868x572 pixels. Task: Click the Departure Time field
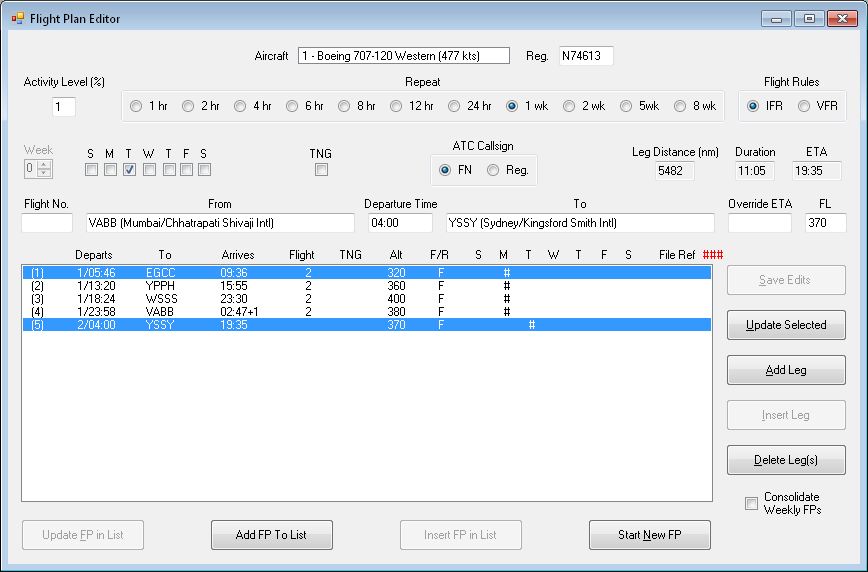point(400,223)
